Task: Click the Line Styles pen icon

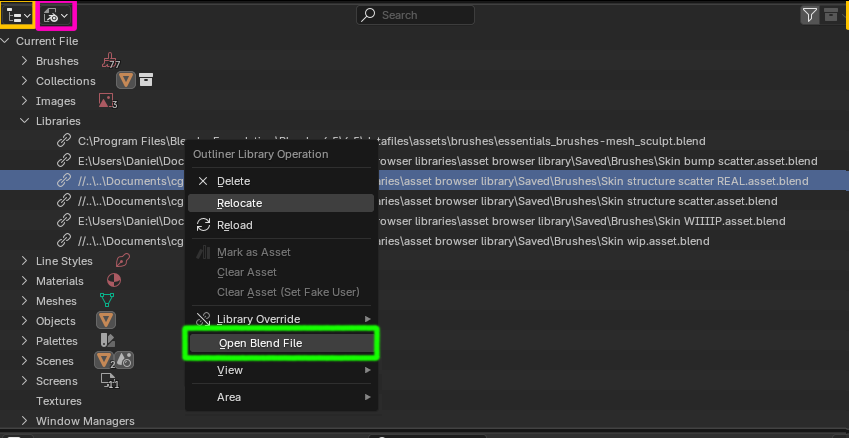Action: click(x=123, y=261)
